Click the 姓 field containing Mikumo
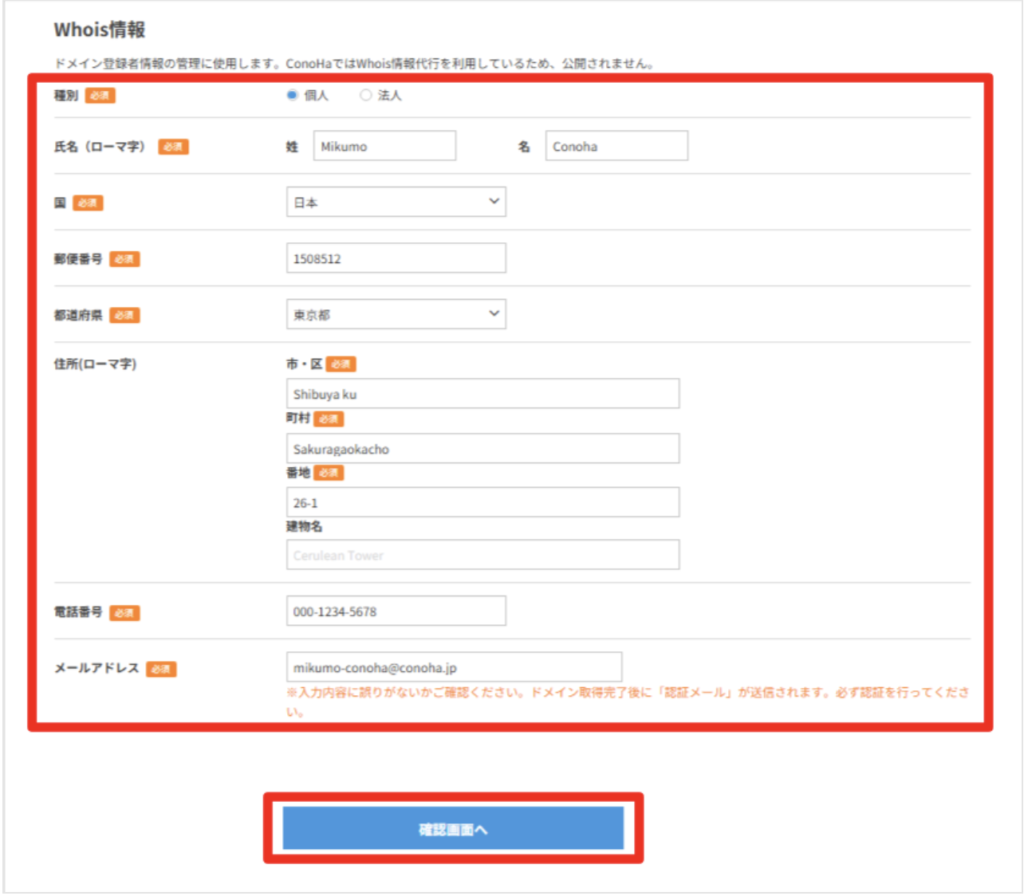This screenshot has width=1024, height=896. coord(384,146)
